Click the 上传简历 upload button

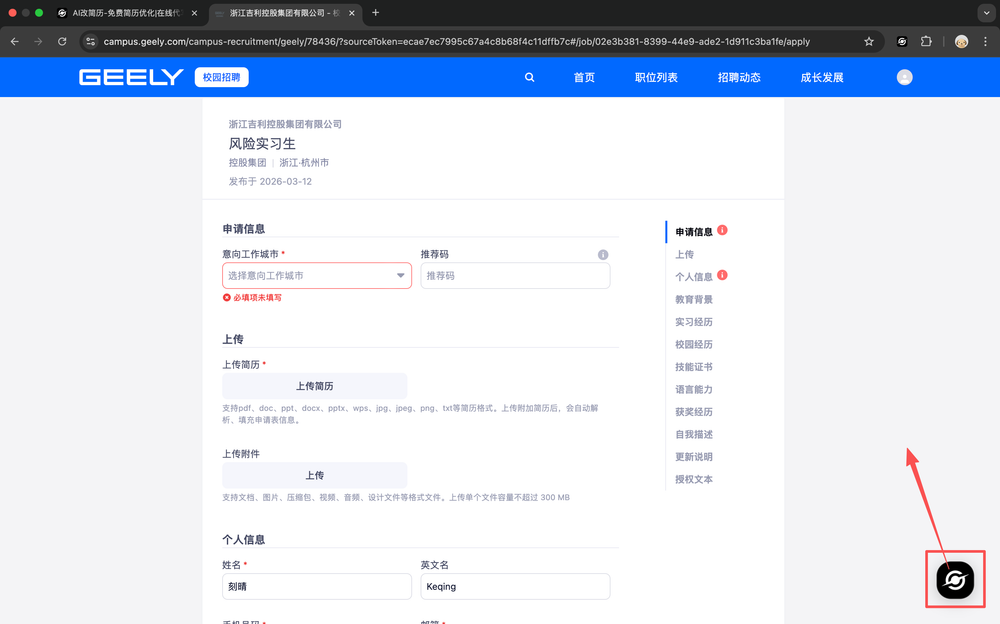[x=314, y=386]
